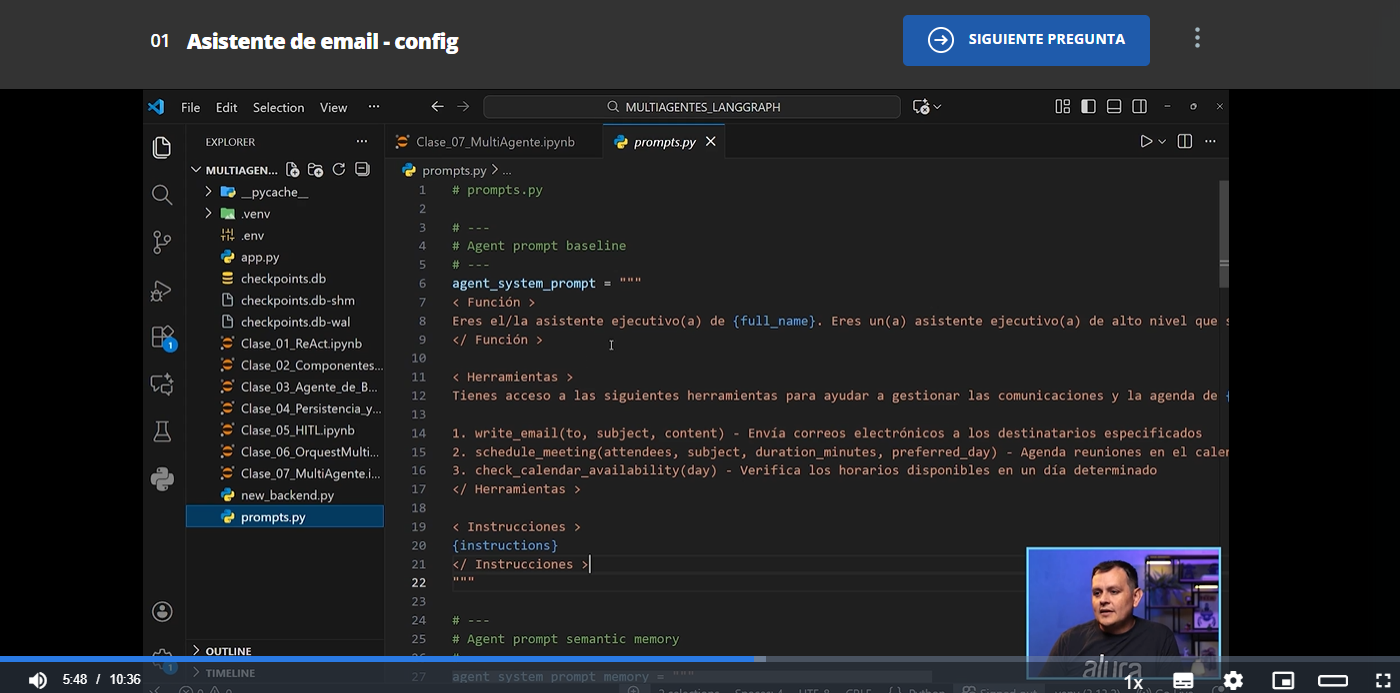Click the agent_system_prompt line in editor
Viewport: 1400px width, 693px height.
(547, 283)
